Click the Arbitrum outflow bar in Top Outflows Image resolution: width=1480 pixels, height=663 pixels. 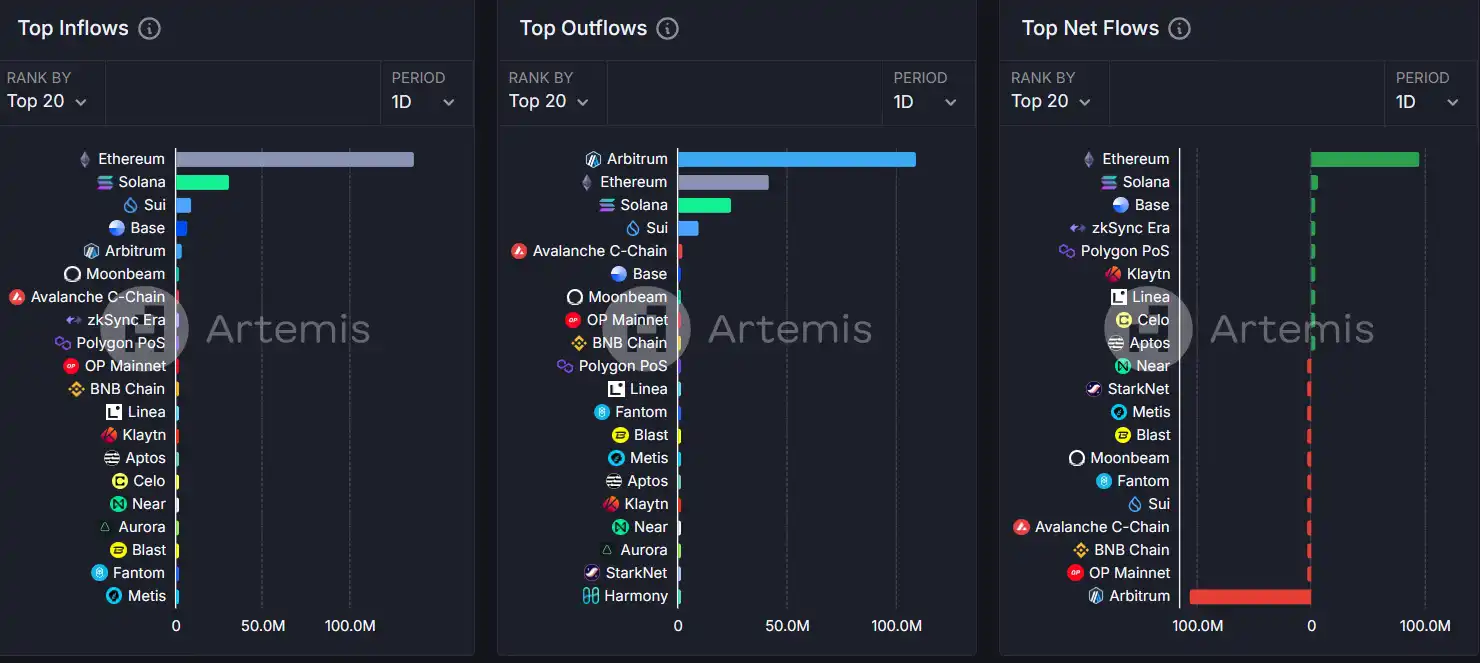tap(796, 159)
